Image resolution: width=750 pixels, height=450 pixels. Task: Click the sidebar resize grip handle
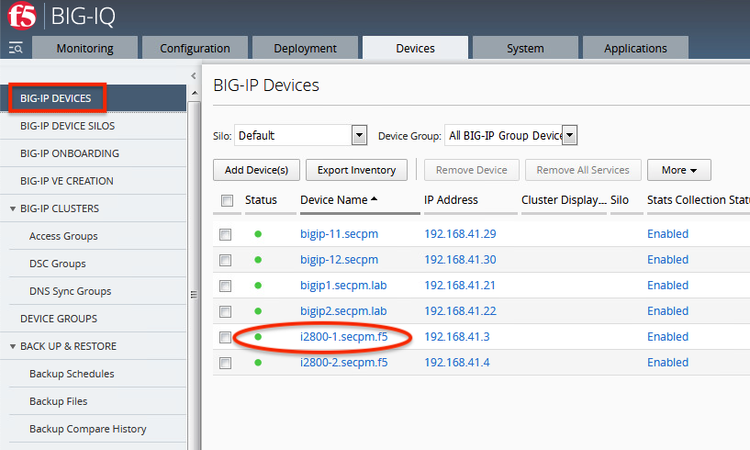[193, 294]
